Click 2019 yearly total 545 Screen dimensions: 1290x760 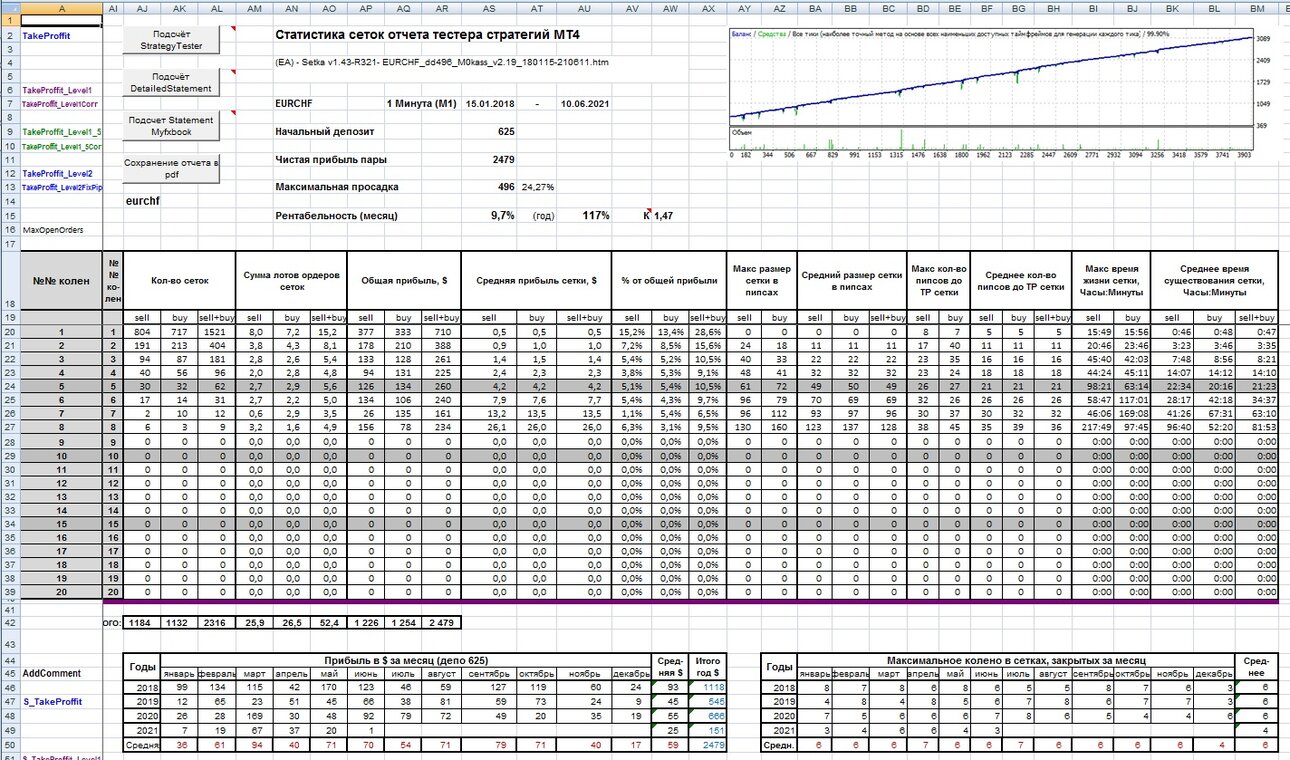[x=708, y=702]
